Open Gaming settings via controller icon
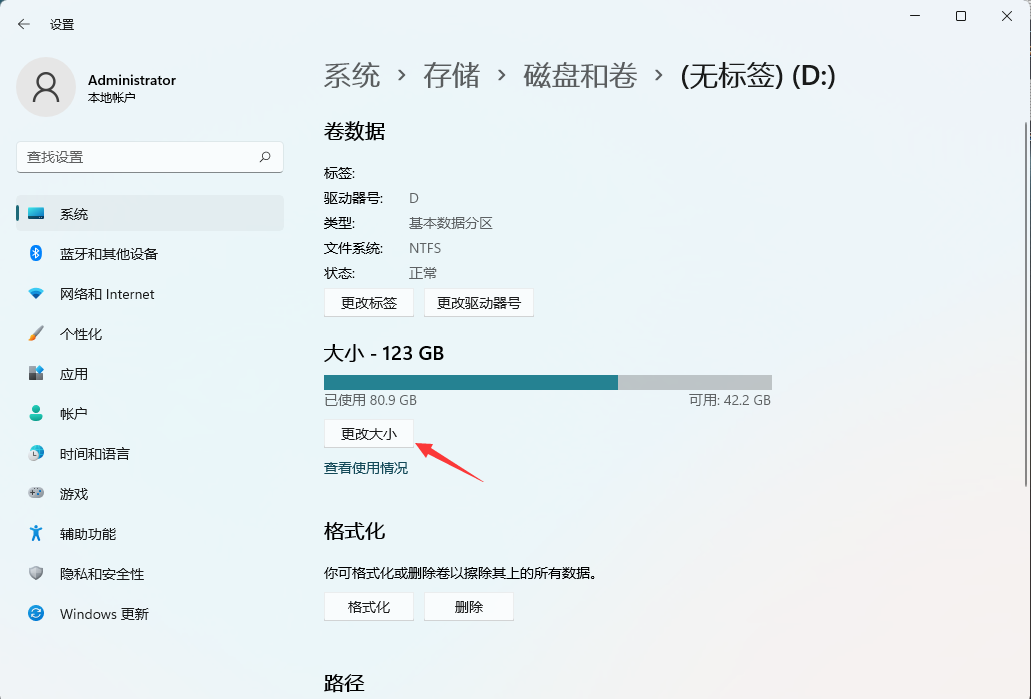 coord(37,494)
